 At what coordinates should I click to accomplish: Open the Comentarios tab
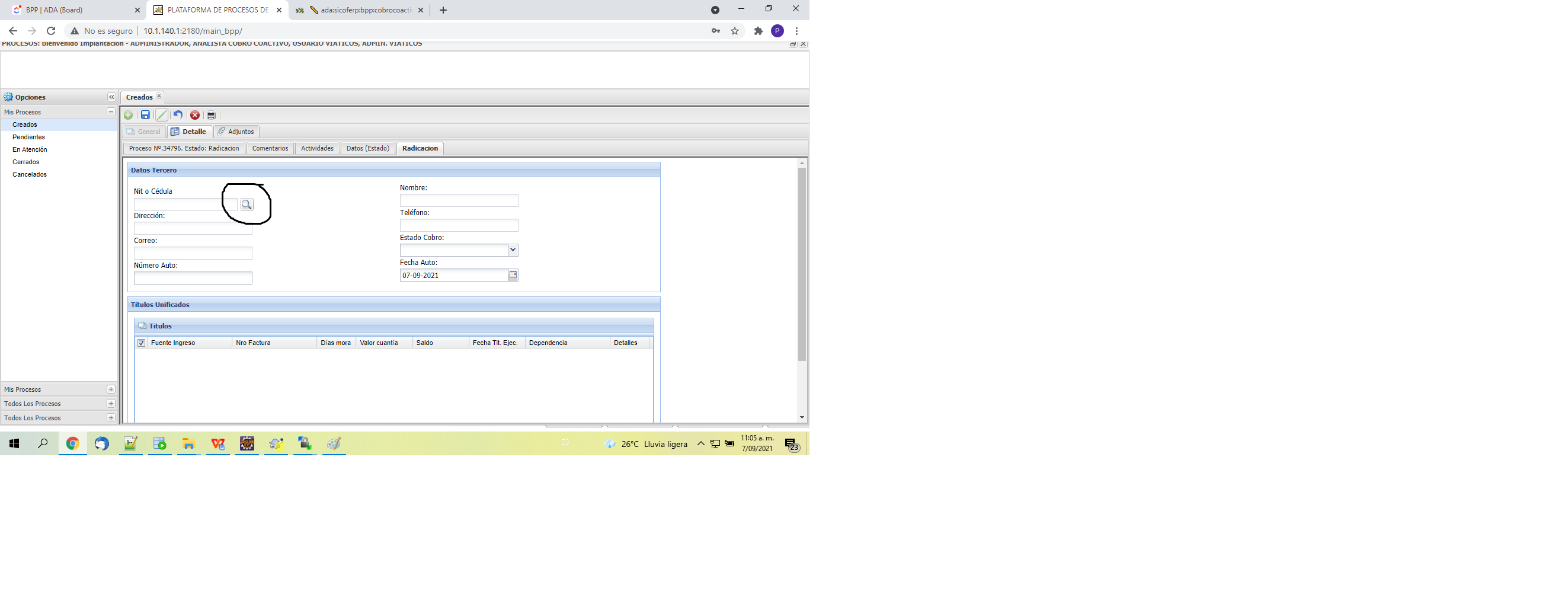pos(270,149)
